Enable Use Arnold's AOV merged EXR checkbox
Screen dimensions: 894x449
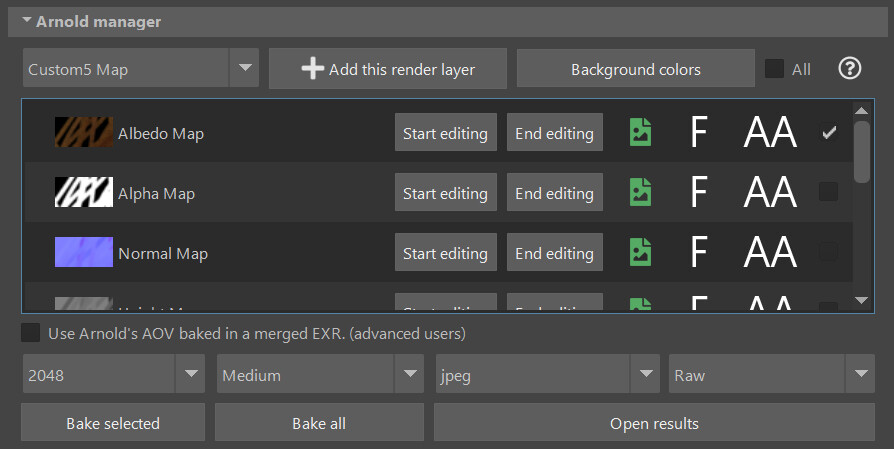pyautogui.click(x=30, y=333)
